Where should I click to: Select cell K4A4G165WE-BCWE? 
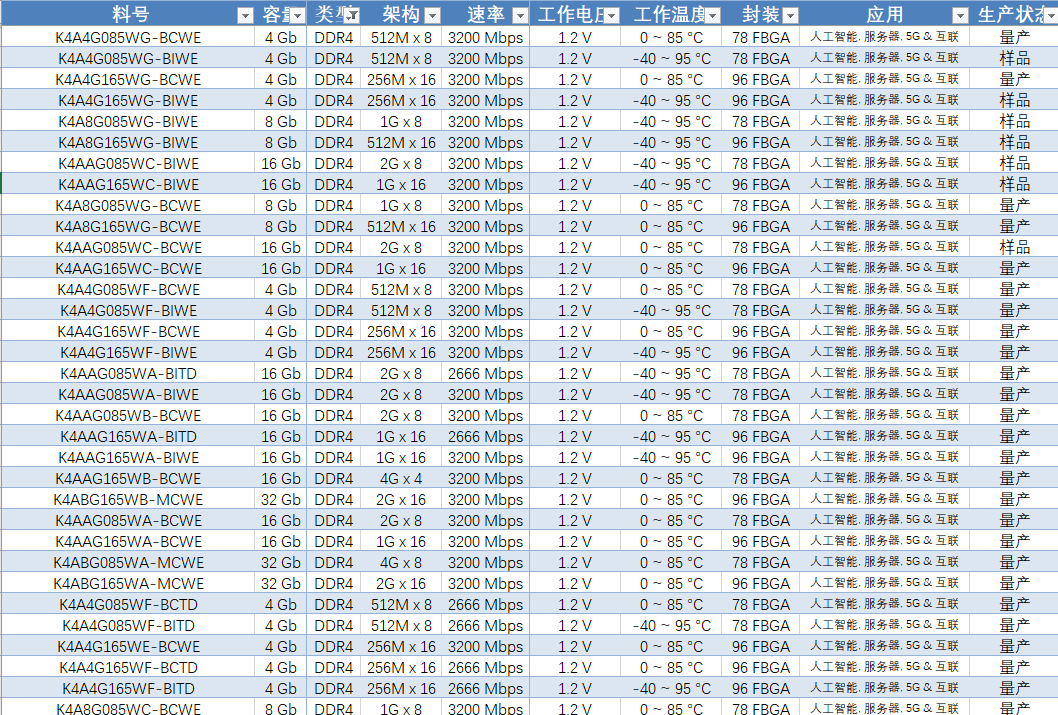coord(128,646)
